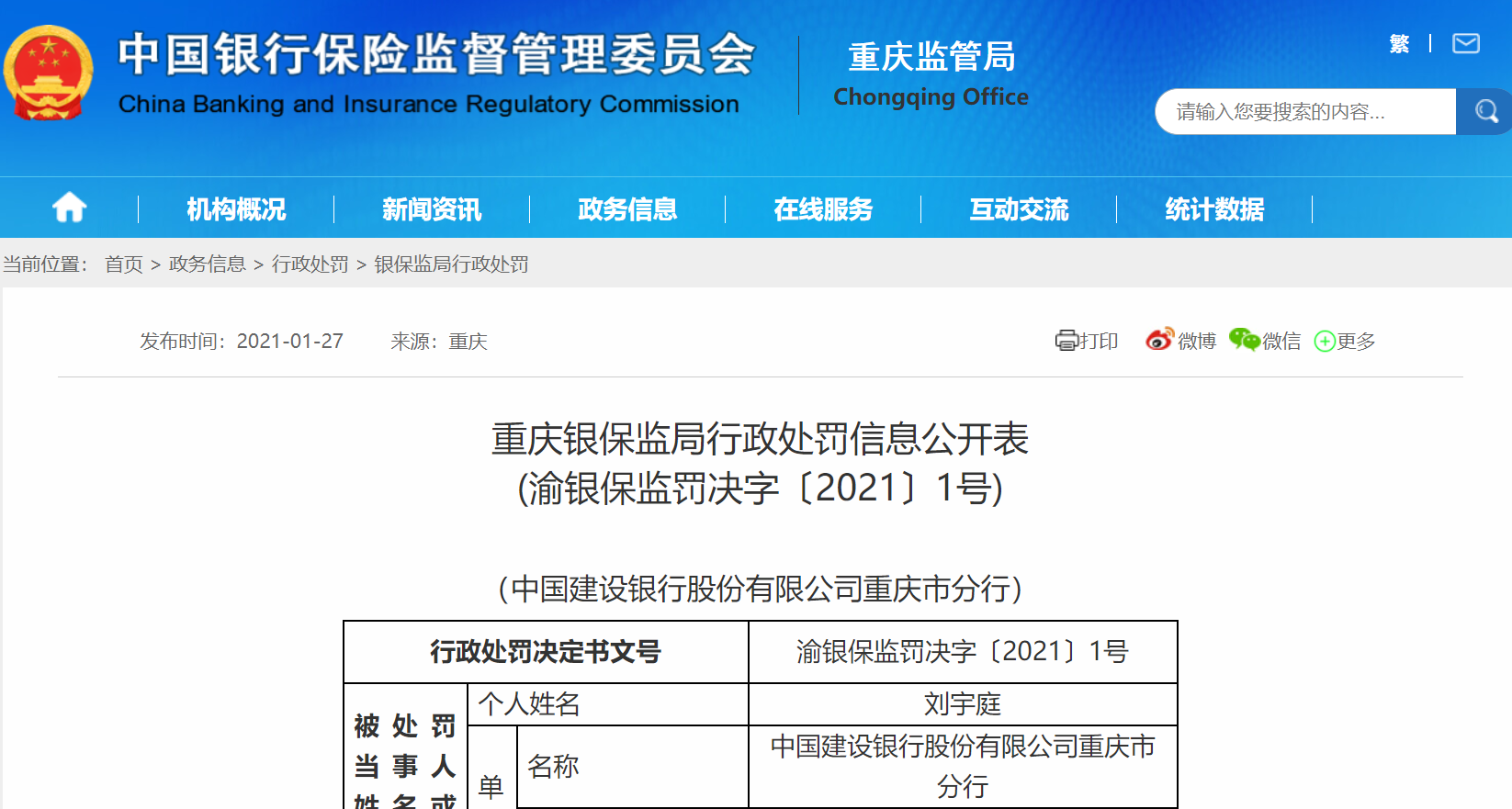Open the 新闻资讯 menu
Screen dimensions: 1512x809
click(432, 209)
